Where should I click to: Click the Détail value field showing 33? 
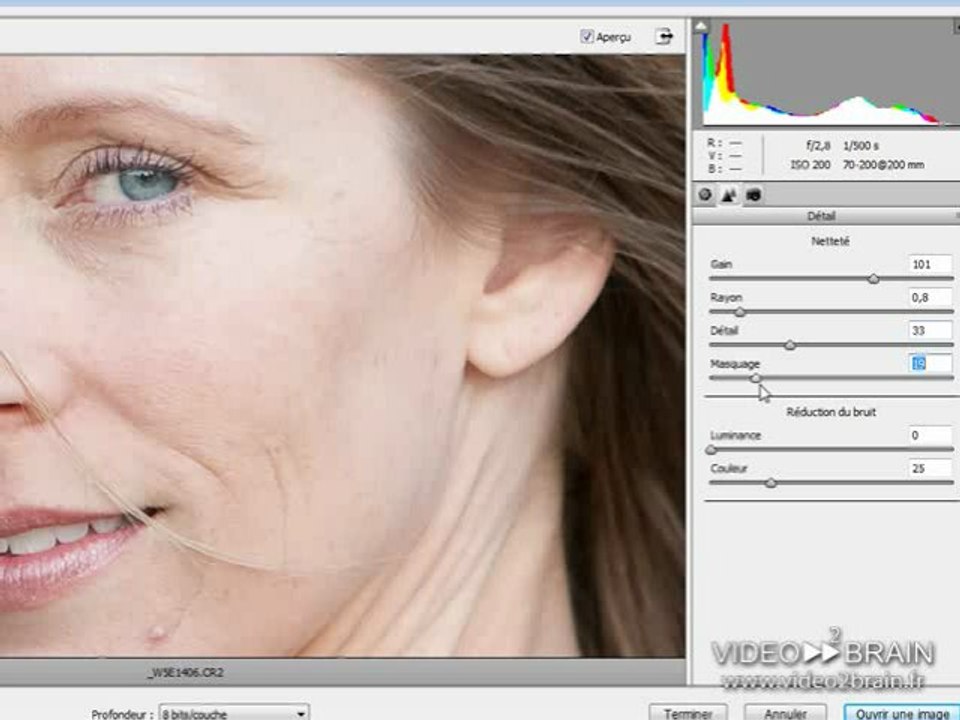click(x=929, y=331)
